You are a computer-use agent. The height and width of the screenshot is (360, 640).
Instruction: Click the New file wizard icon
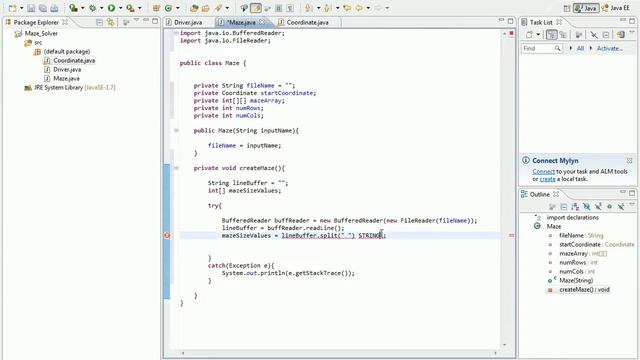(x=13, y=8)
